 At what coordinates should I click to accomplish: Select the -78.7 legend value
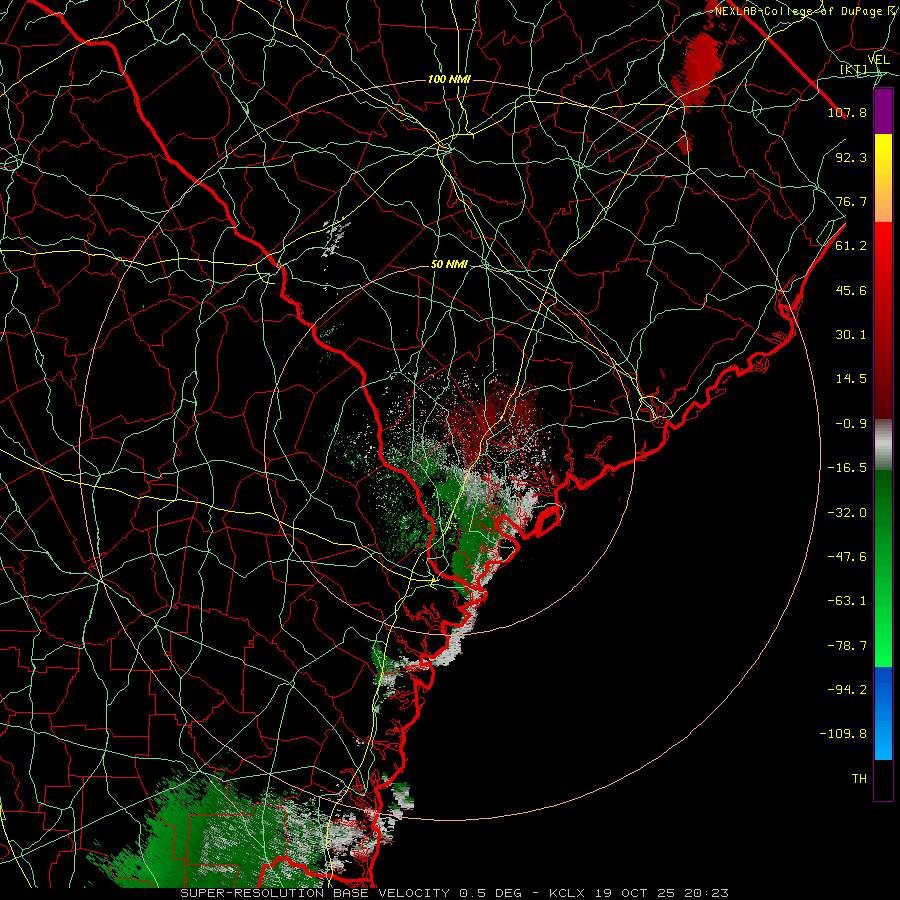tap(847, 646)
